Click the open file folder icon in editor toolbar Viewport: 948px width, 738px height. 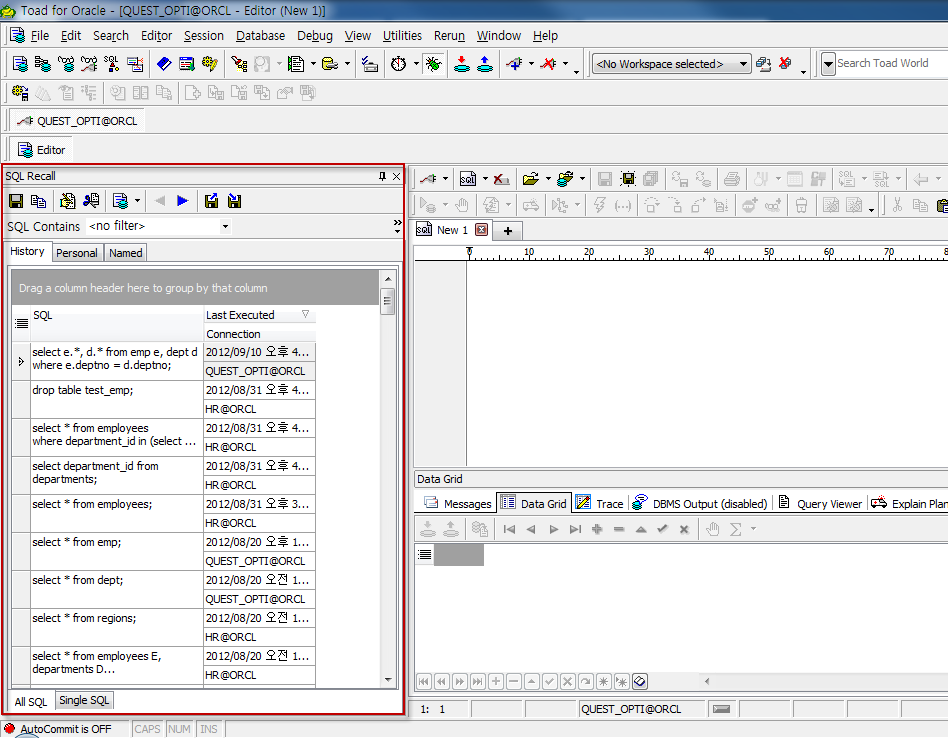(x=529, y=179)
